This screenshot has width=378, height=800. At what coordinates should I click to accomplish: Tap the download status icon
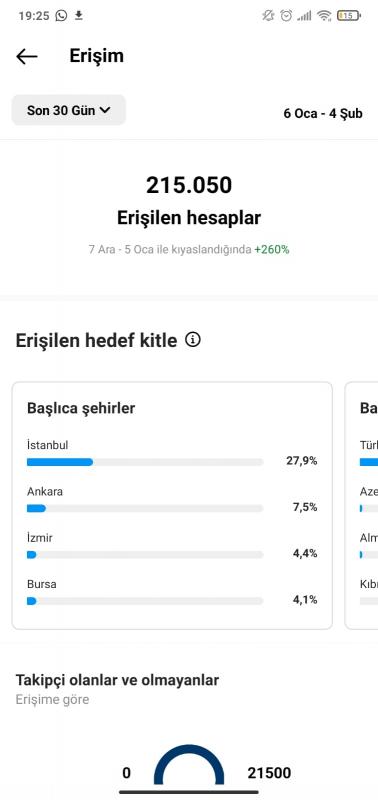tap(79, 16)
